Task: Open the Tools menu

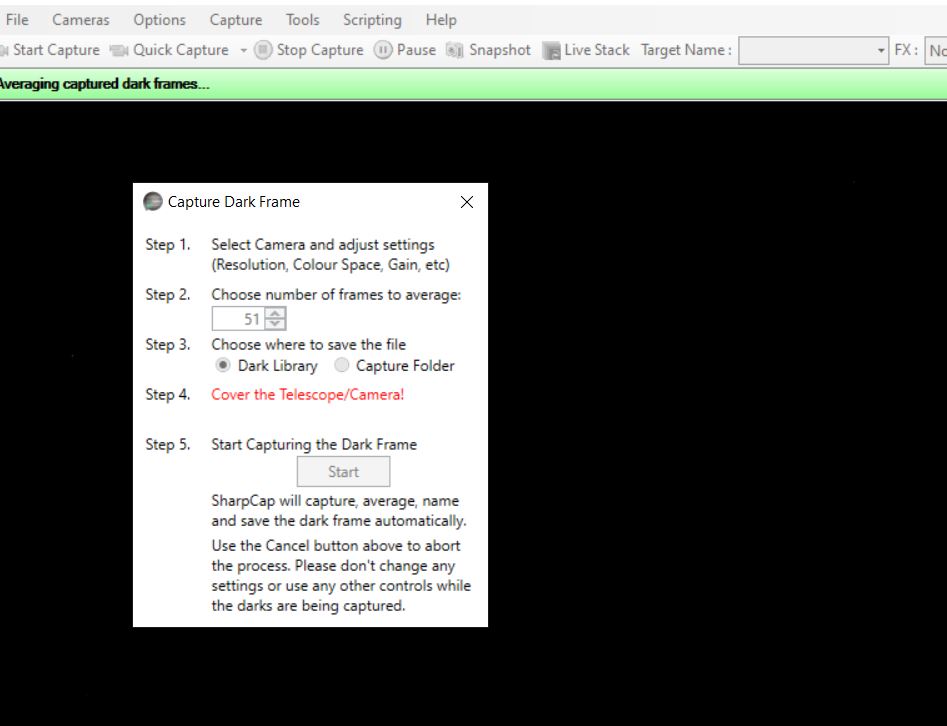Action: (303, 20)
